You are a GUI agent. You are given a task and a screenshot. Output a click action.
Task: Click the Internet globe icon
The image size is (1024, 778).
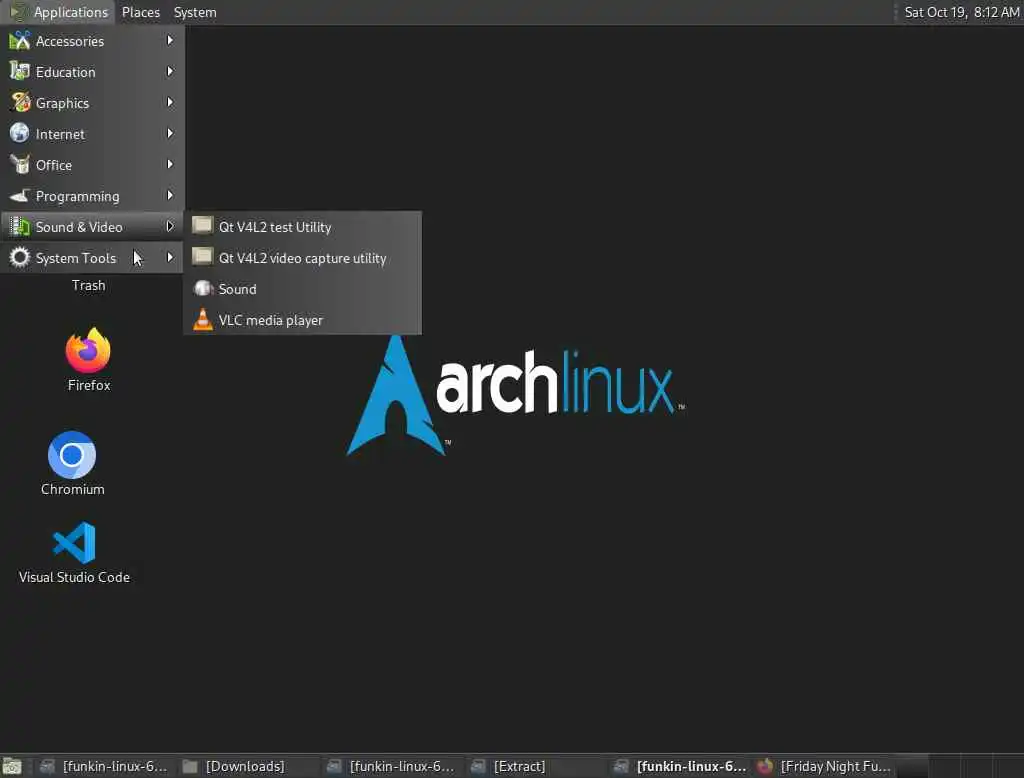[20, 133]
